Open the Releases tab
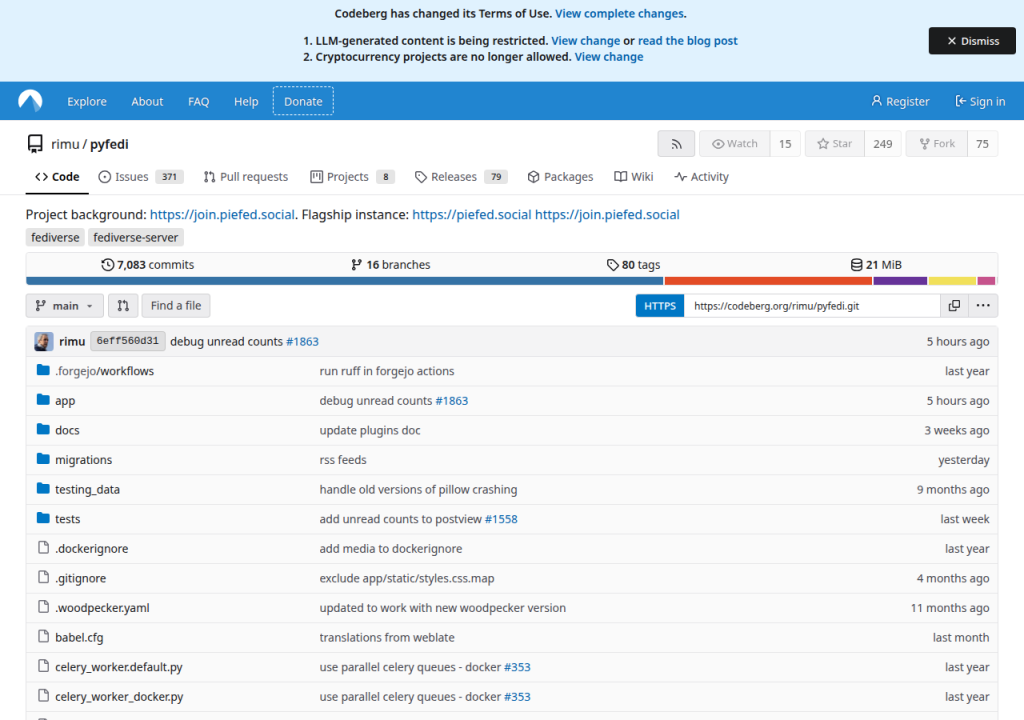1024x720 pixels. pos(460,177)
